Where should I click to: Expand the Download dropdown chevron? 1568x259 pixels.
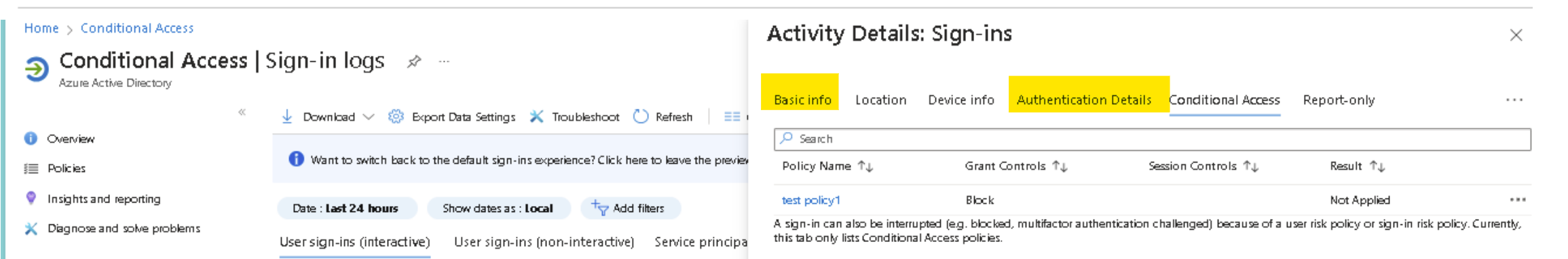369,117
